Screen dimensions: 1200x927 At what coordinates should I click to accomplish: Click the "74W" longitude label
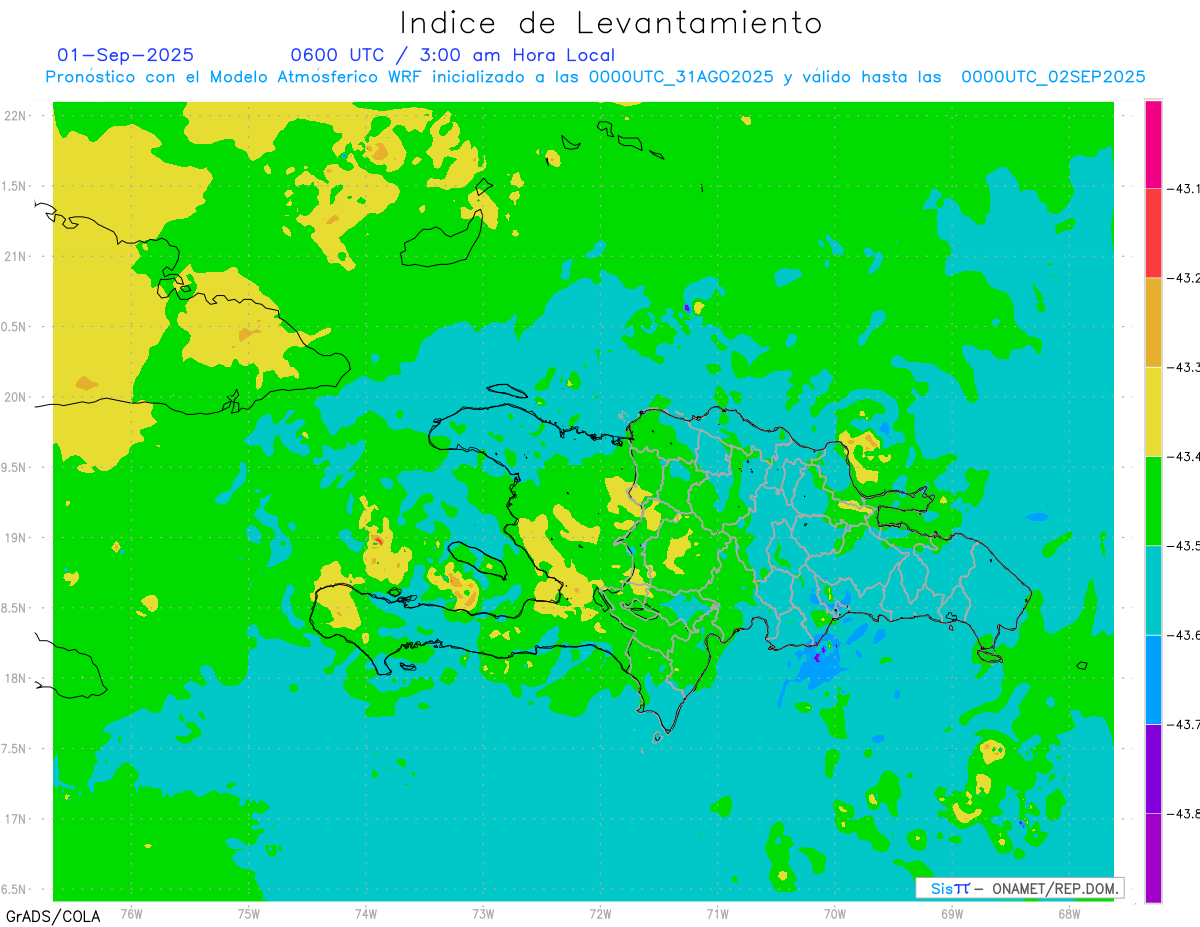(366, 913)
